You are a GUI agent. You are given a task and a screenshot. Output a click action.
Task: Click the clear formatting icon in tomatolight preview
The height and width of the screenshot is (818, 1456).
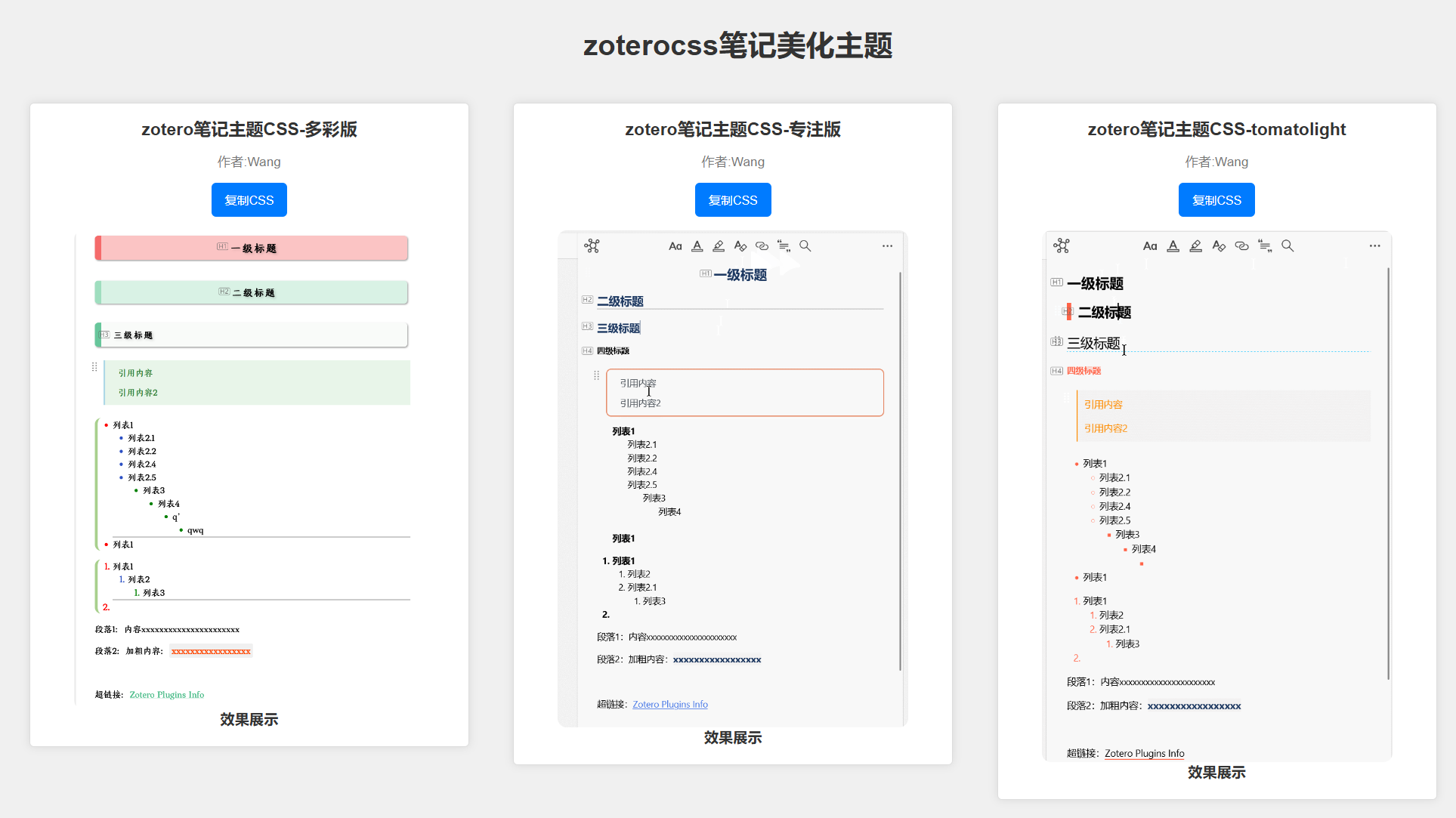pos(1219,246)
